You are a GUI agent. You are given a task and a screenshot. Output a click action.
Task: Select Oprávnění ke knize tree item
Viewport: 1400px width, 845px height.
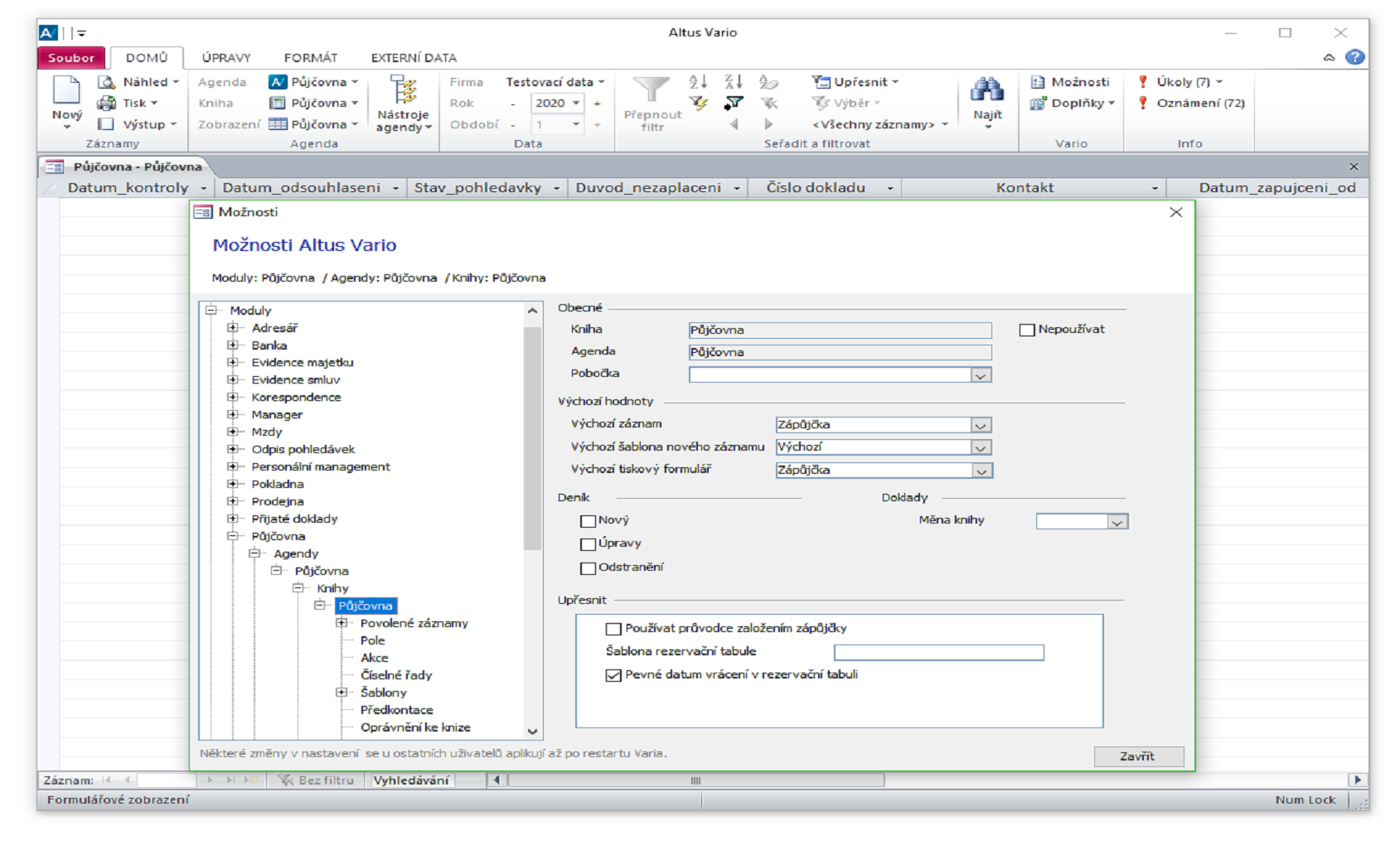(x=415, y=727)
